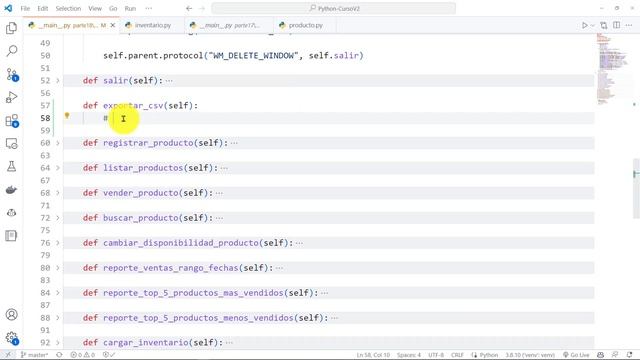Open the run options dropdown arrow
Screen dimensions: 640x360
click(593, 25)
